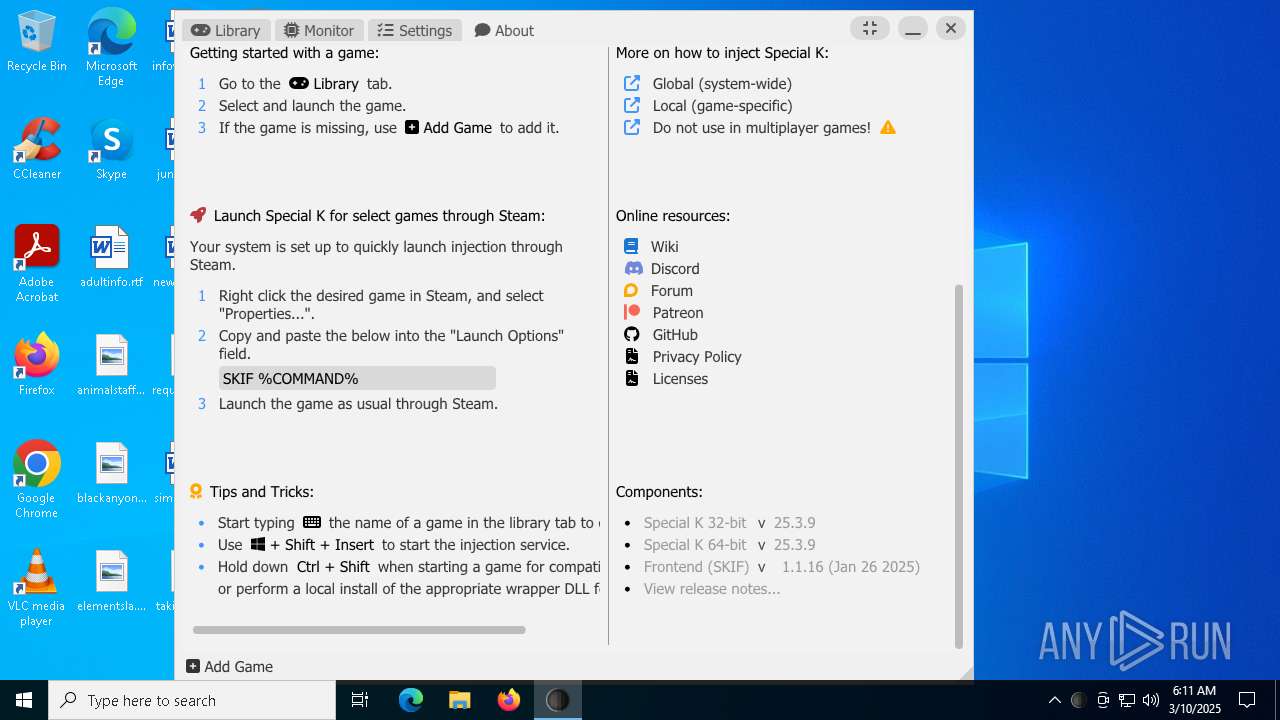Open CCleaner desktop shortcut
Viewport: 1280px width, 720px height.
[x=37, y=150]
